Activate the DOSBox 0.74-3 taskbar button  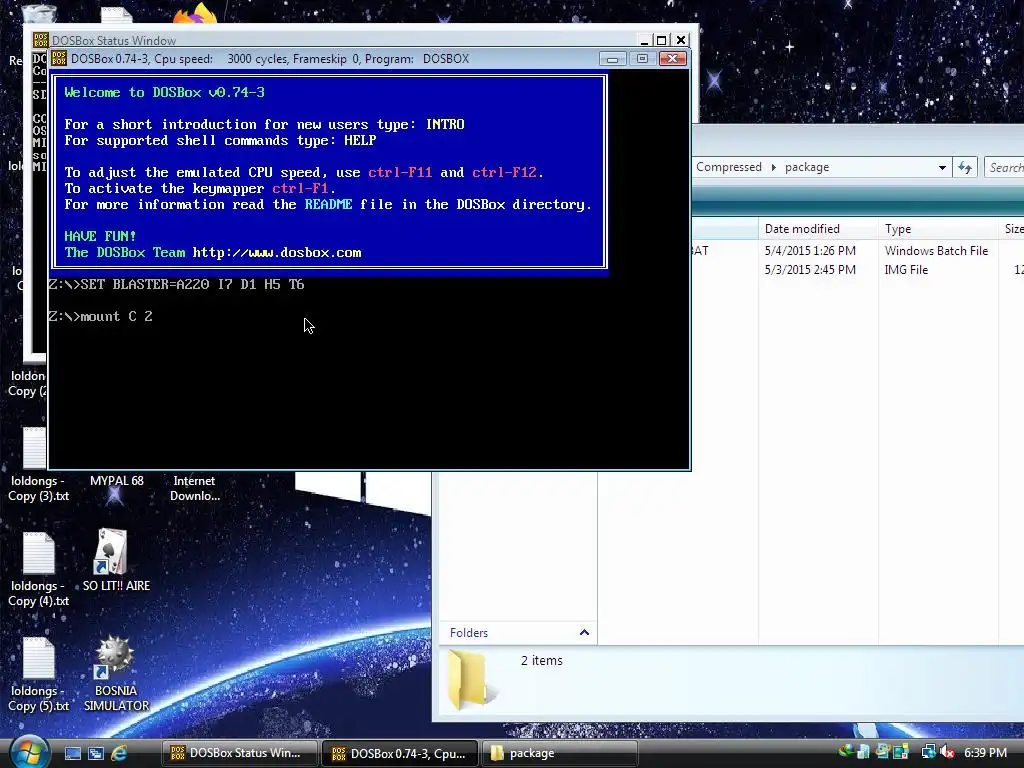[400, 753]
